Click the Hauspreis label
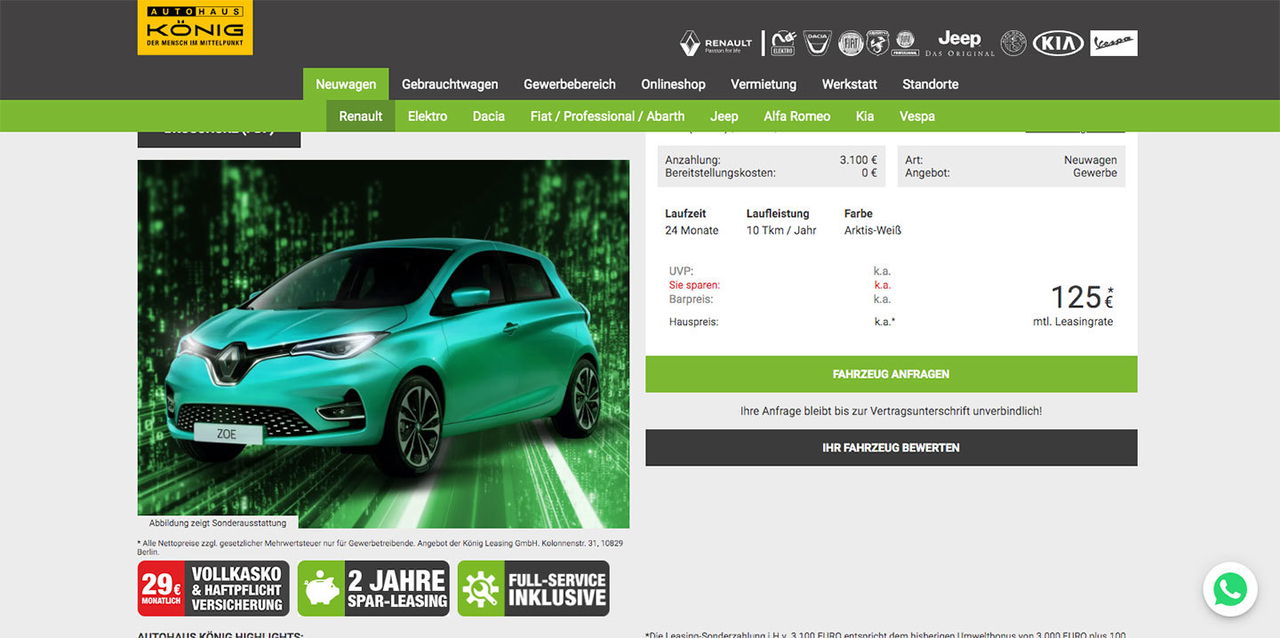 point(694,322)
